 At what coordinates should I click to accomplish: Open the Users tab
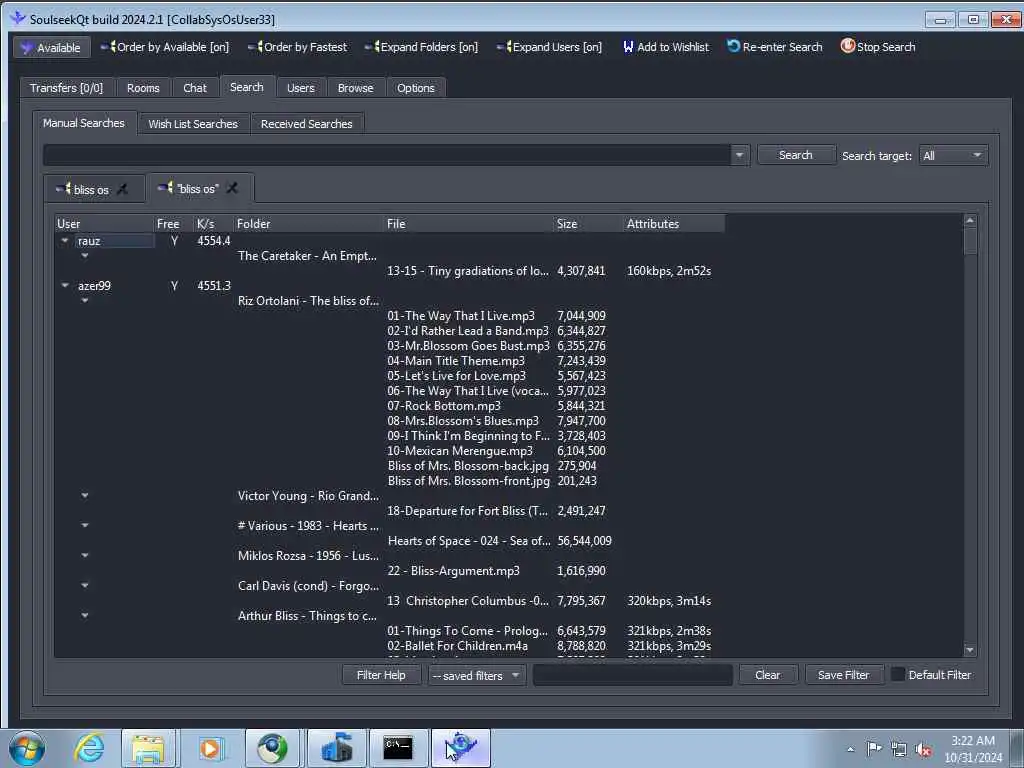point(300,88)
